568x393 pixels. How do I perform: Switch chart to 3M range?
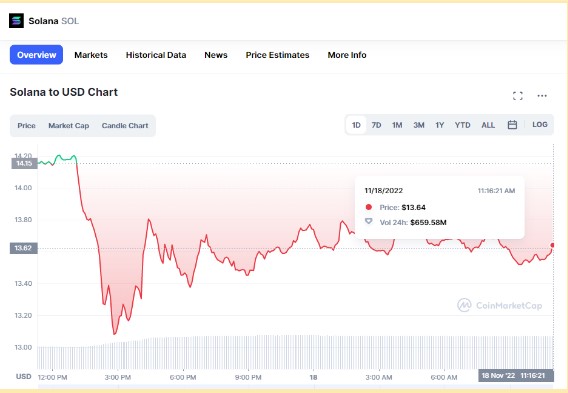click(x=419, y=125)
